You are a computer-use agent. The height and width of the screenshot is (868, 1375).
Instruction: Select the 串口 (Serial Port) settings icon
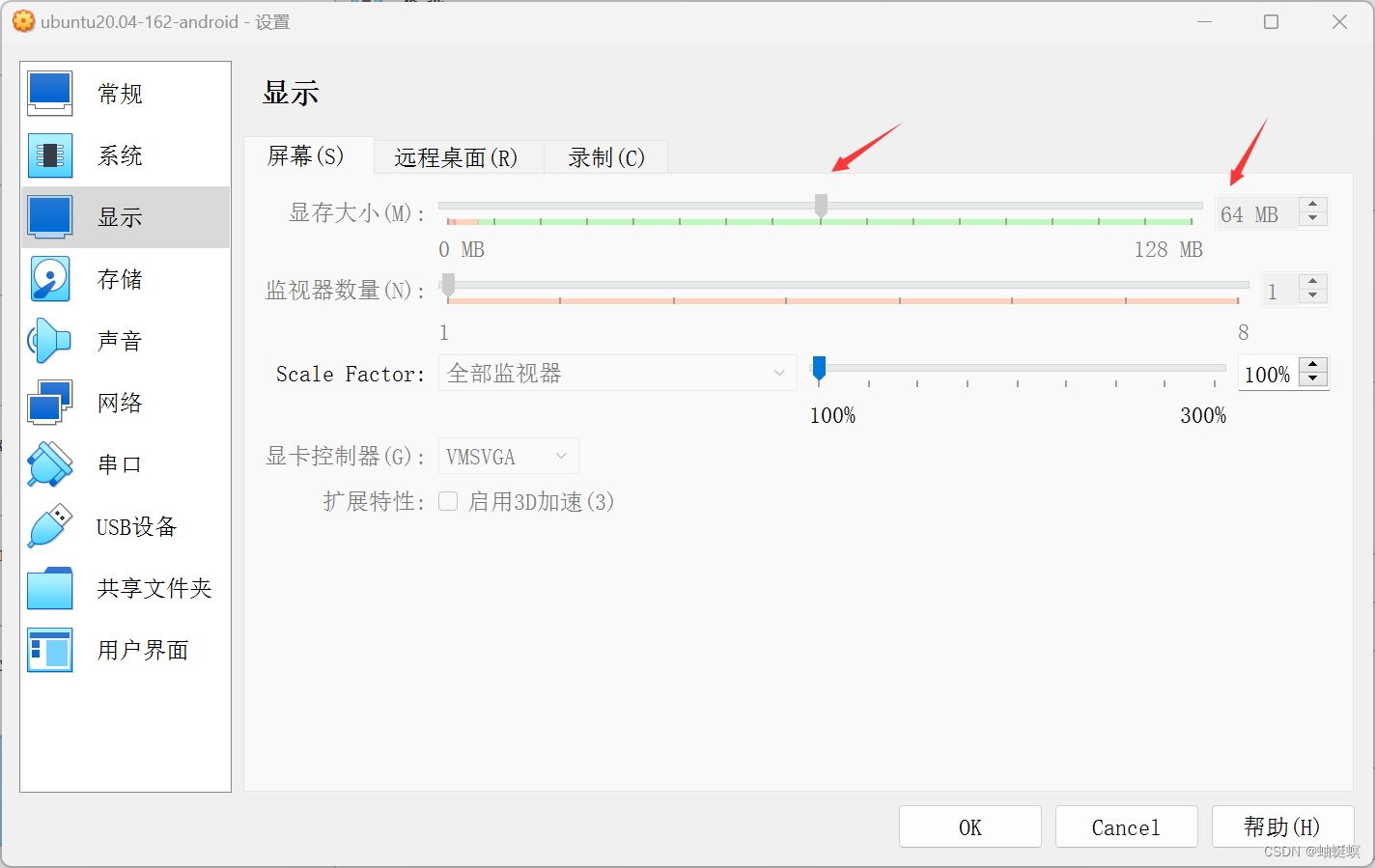(x=120, y=463)
